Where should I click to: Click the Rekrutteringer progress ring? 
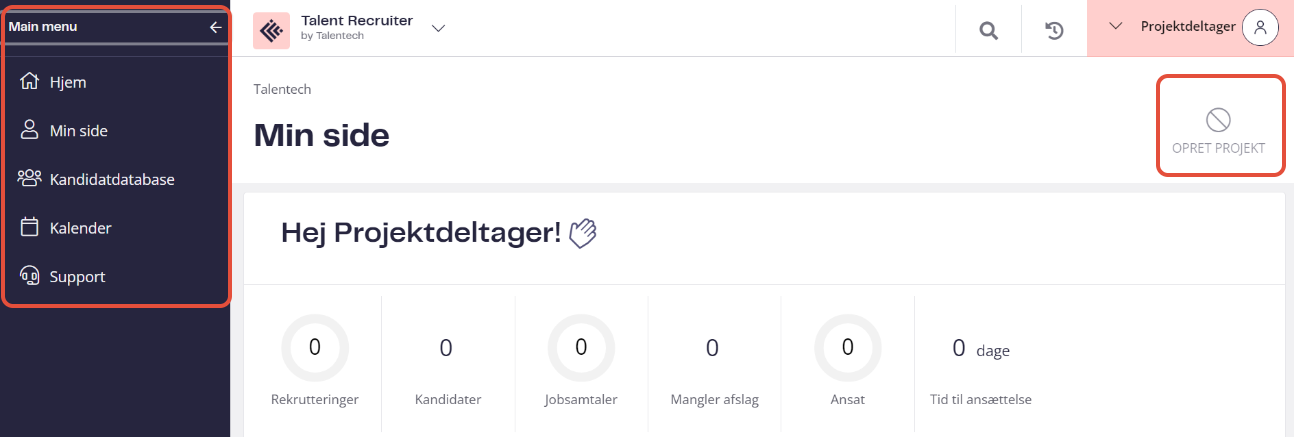tap(315, 348)
